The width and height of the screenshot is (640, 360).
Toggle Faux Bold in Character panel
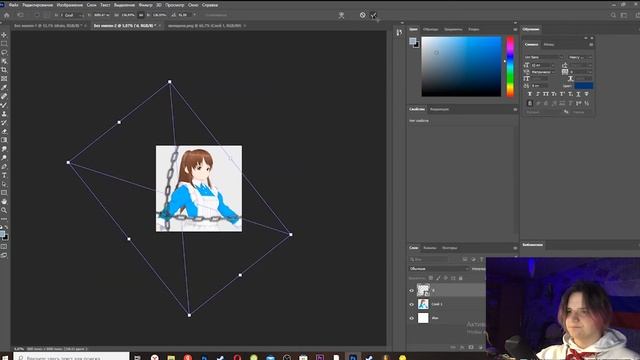pos(530,94)
